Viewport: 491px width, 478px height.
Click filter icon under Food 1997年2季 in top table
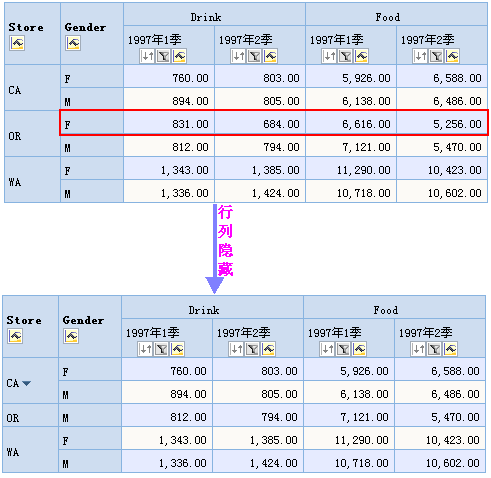[436, 56]
